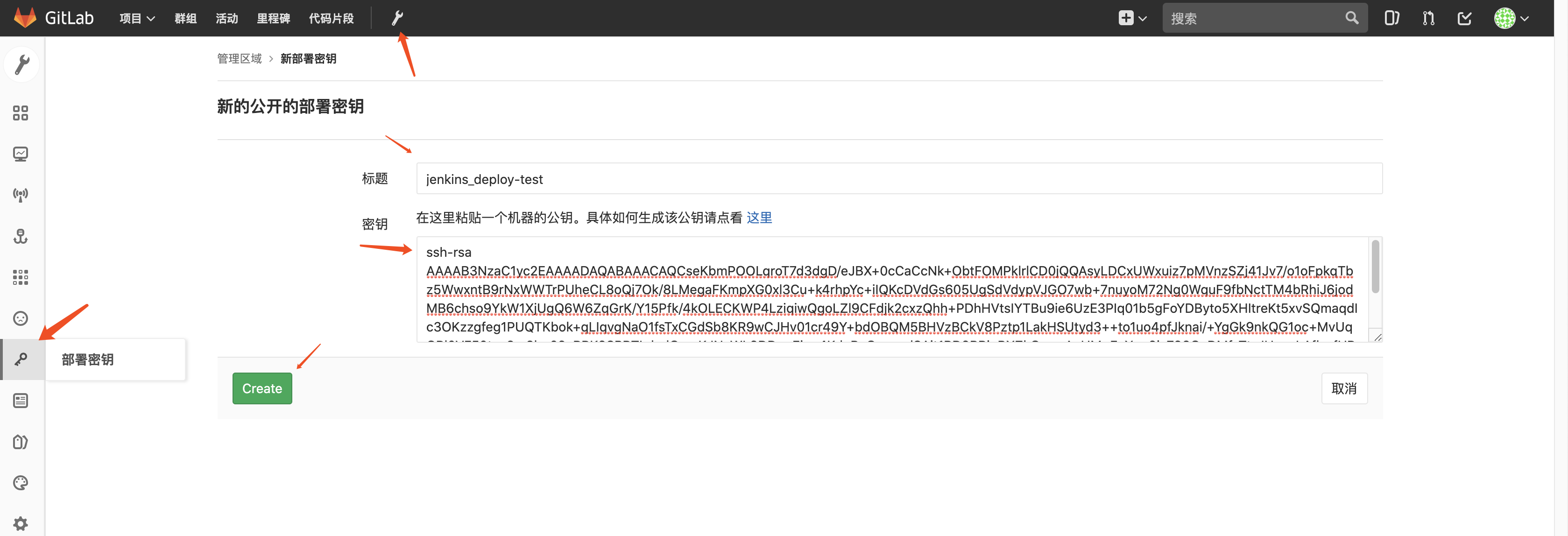This screenshot has height=536, width=1568.
Task: Click the green Create button
Action: tap(262, 388)
